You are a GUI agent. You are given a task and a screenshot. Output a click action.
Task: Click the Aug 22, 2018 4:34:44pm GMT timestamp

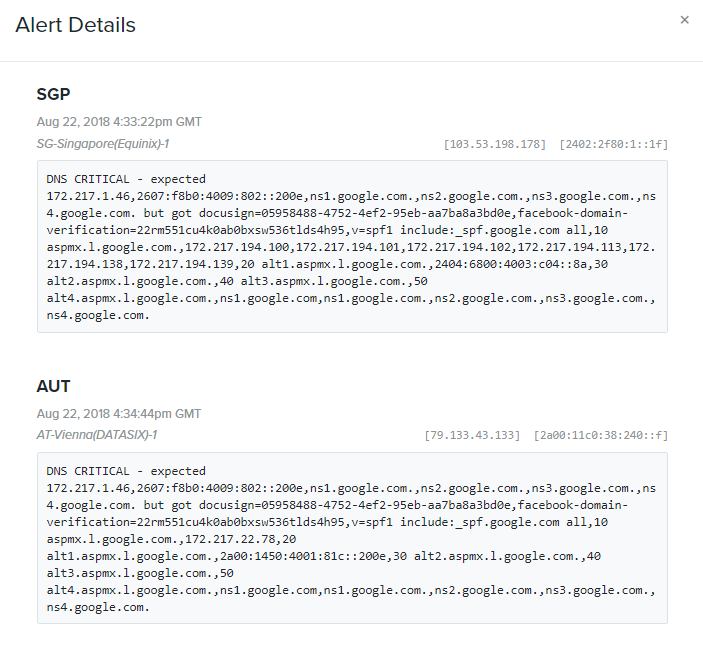click(x=119, y=414)
